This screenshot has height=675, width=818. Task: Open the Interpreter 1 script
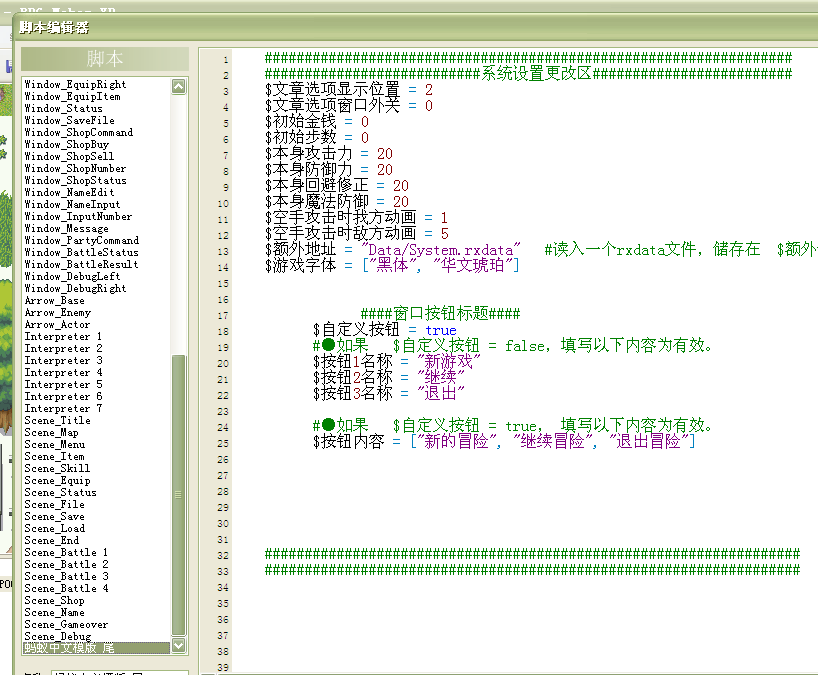point(63,336)
